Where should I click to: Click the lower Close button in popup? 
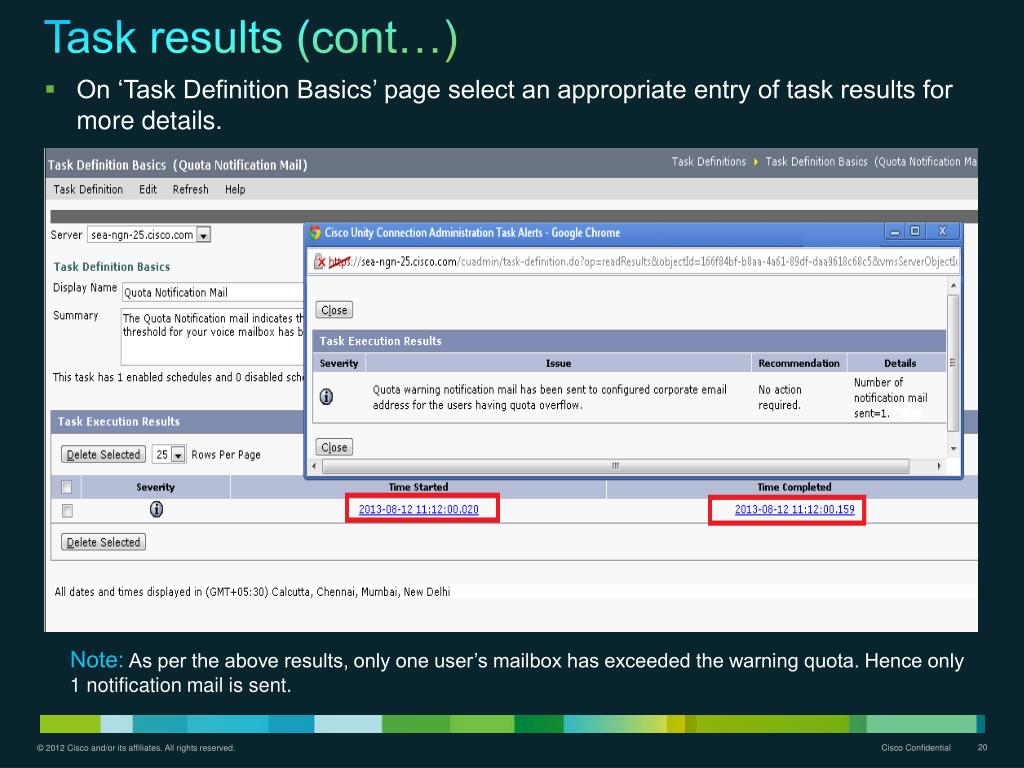[334, 447]
